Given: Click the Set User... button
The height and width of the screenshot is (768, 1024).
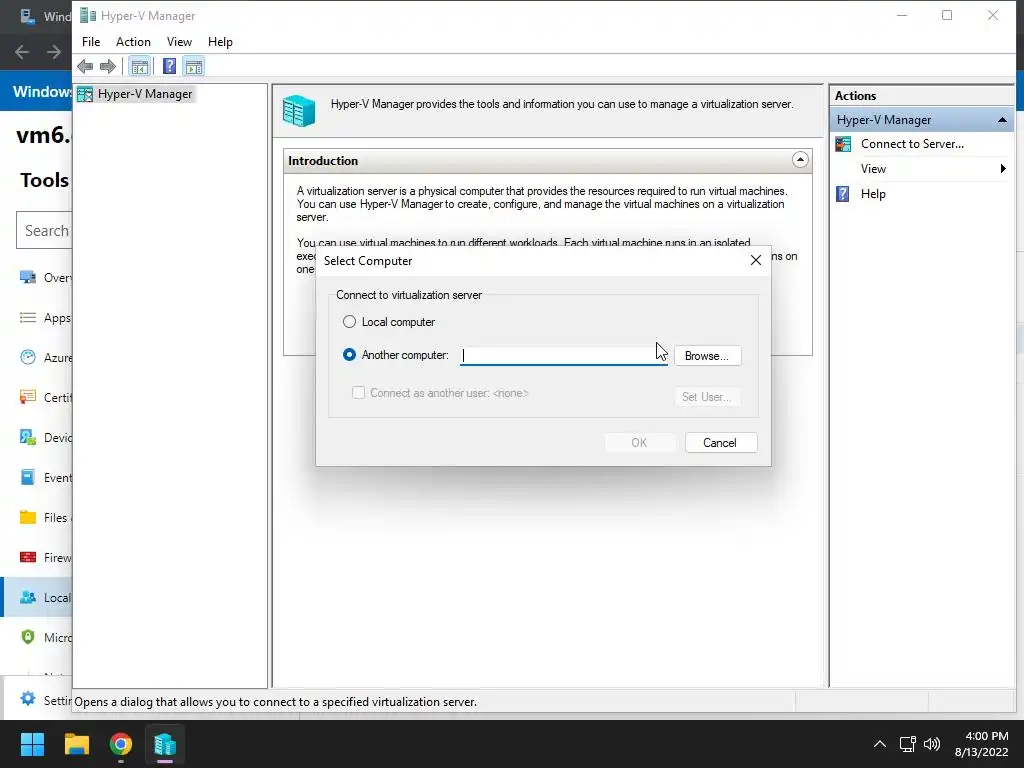Looking at the screenshot, I should 707,396.
